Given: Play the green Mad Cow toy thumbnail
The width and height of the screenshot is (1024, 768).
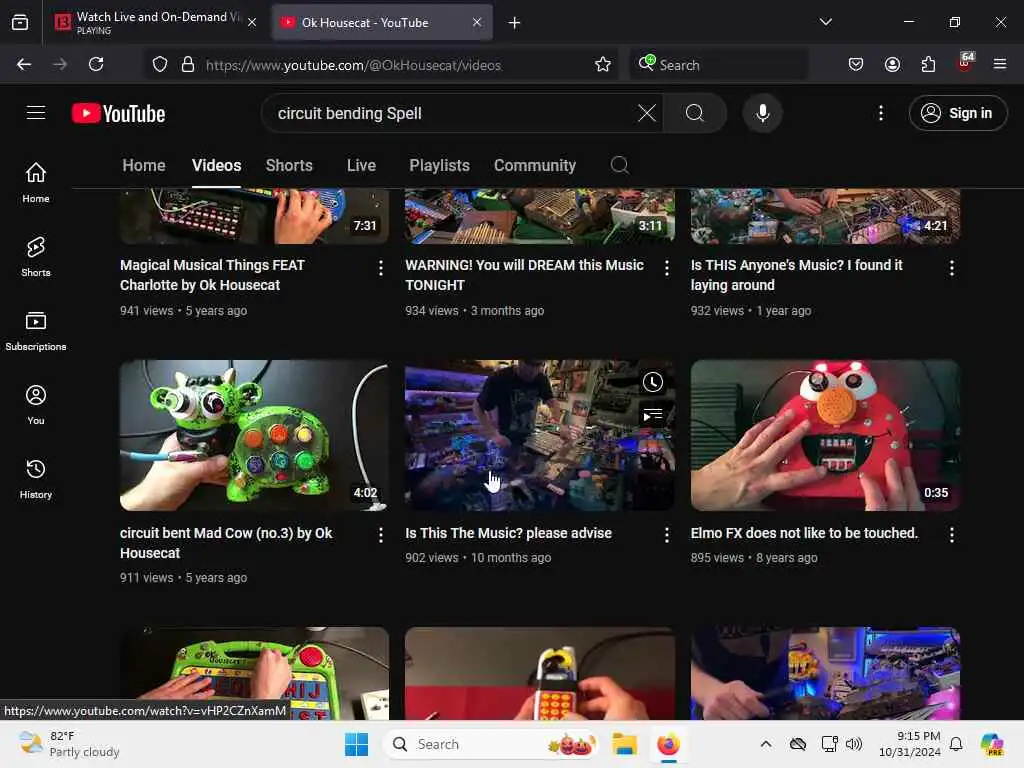Looking at the screenshot, I should (254, 435).
